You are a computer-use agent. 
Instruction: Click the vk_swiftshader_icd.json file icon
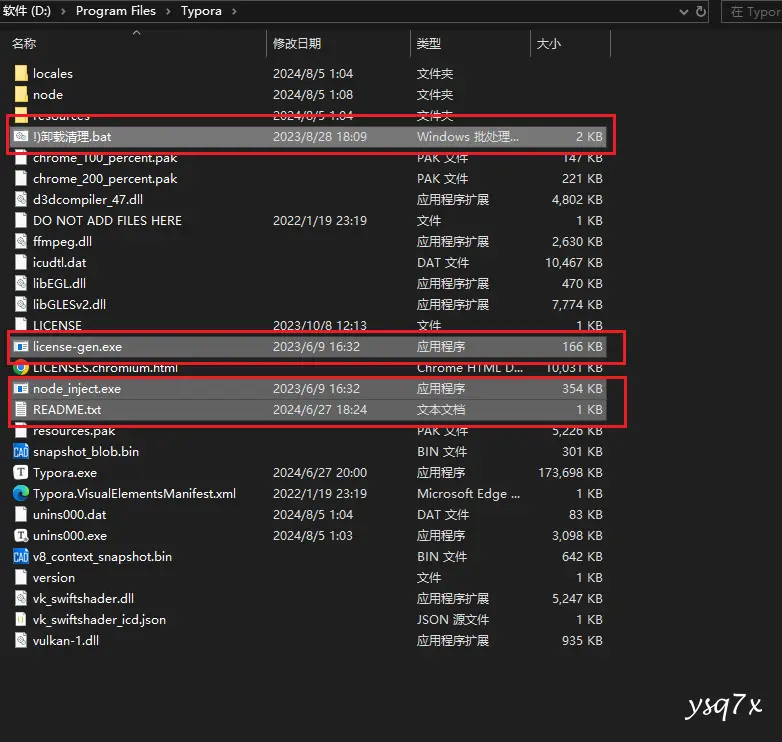[x=21, y=619]
